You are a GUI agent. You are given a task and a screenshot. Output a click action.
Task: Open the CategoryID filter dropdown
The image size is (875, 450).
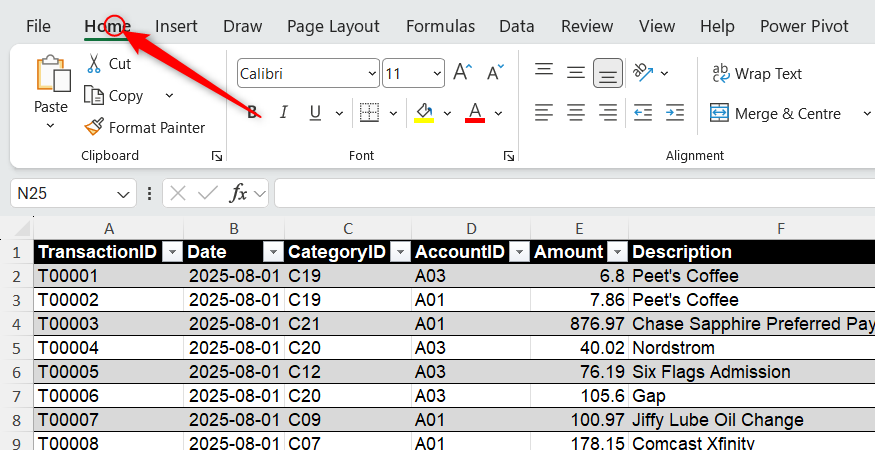(x=400, y=252)
